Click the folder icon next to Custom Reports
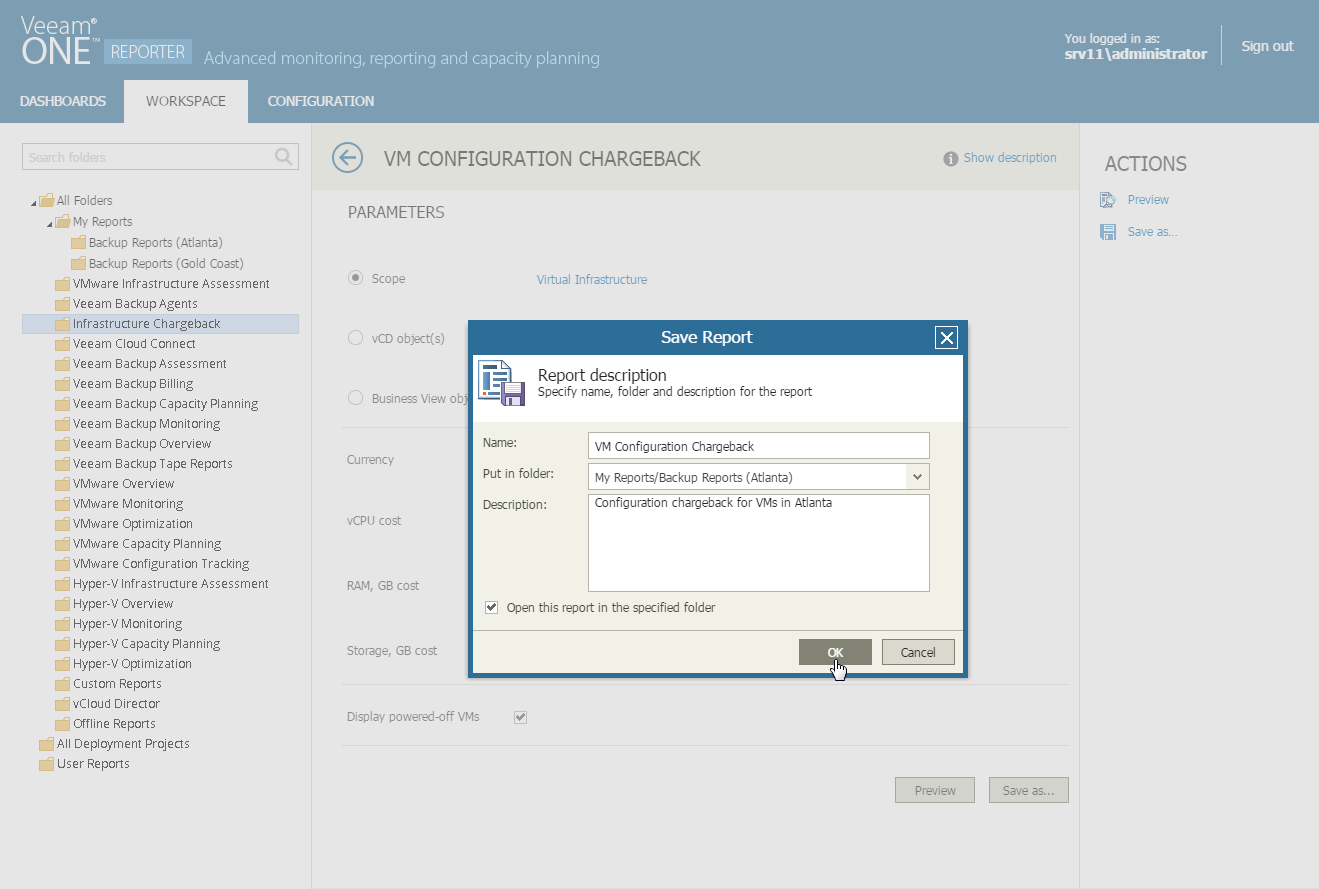 63,684
